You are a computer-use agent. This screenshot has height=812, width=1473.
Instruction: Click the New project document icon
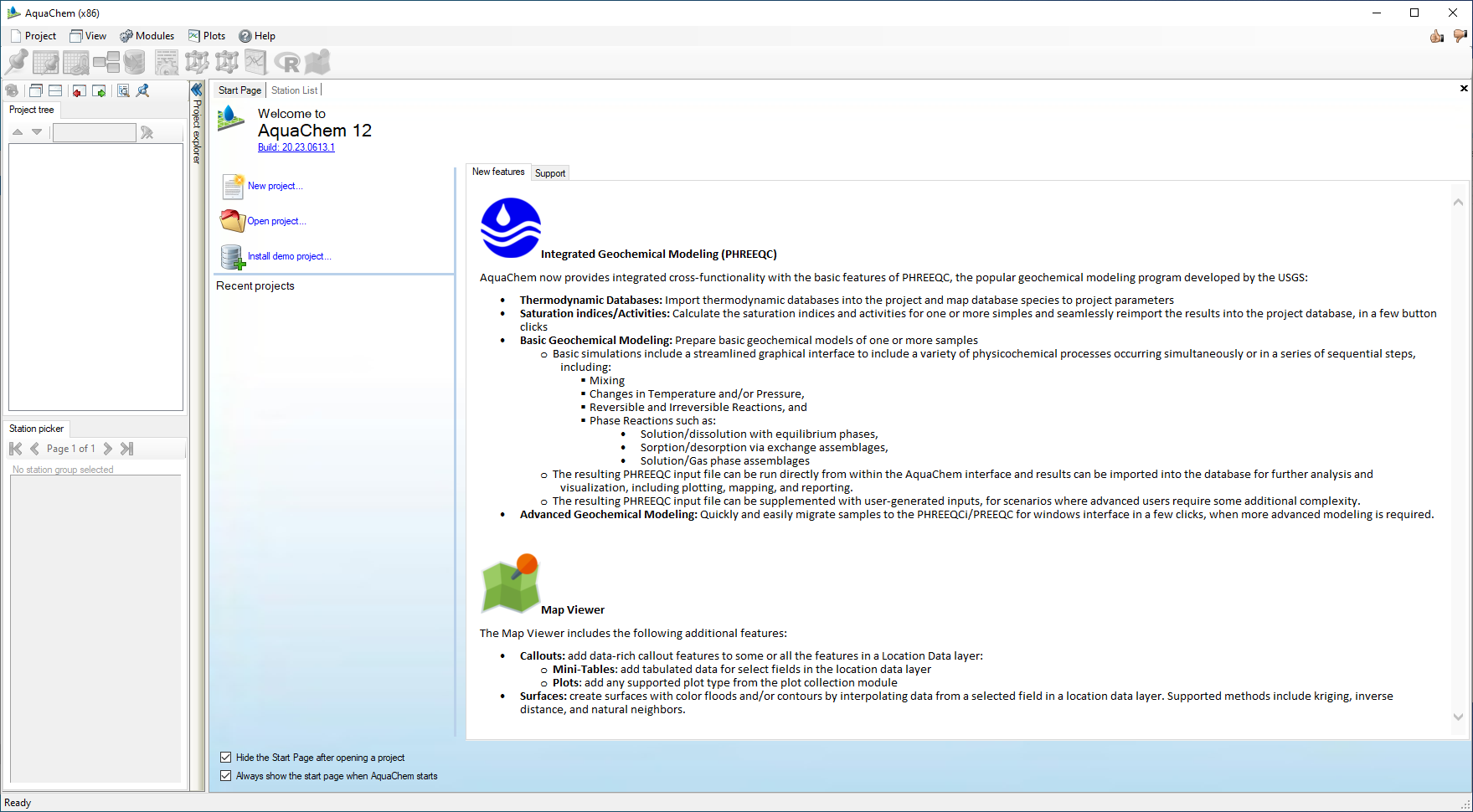pos(233,186)
